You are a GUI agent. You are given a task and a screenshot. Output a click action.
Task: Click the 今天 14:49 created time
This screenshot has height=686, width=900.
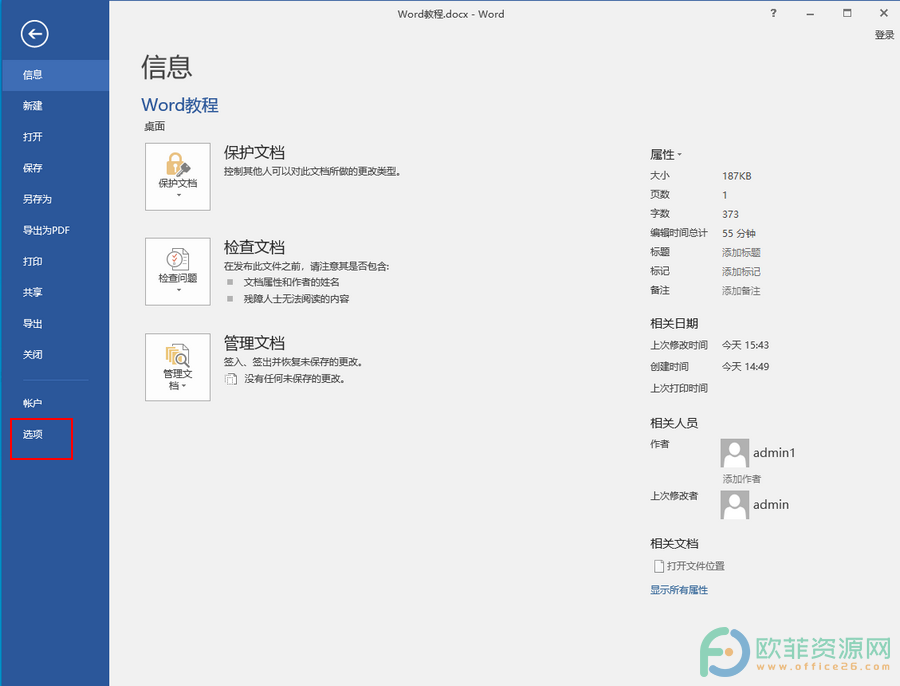click(x=745, y=366)
